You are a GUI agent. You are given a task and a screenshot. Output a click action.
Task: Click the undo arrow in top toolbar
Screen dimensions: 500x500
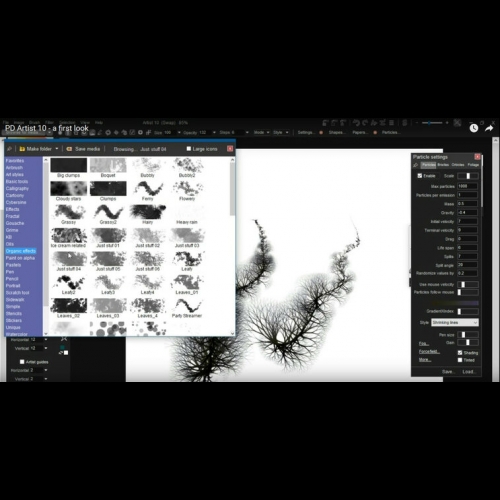point(356,123)
